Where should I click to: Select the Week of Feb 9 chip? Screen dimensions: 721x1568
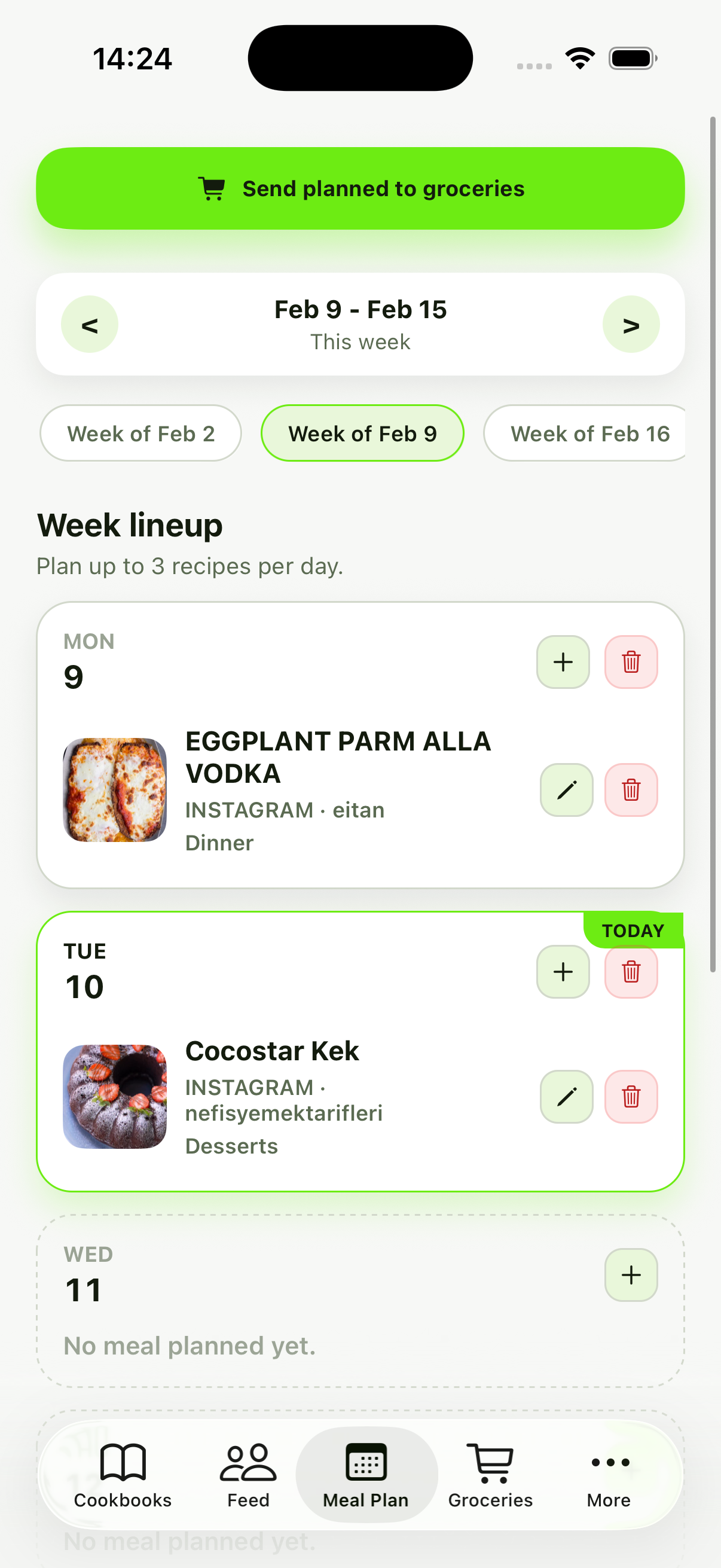coord(362,434)
